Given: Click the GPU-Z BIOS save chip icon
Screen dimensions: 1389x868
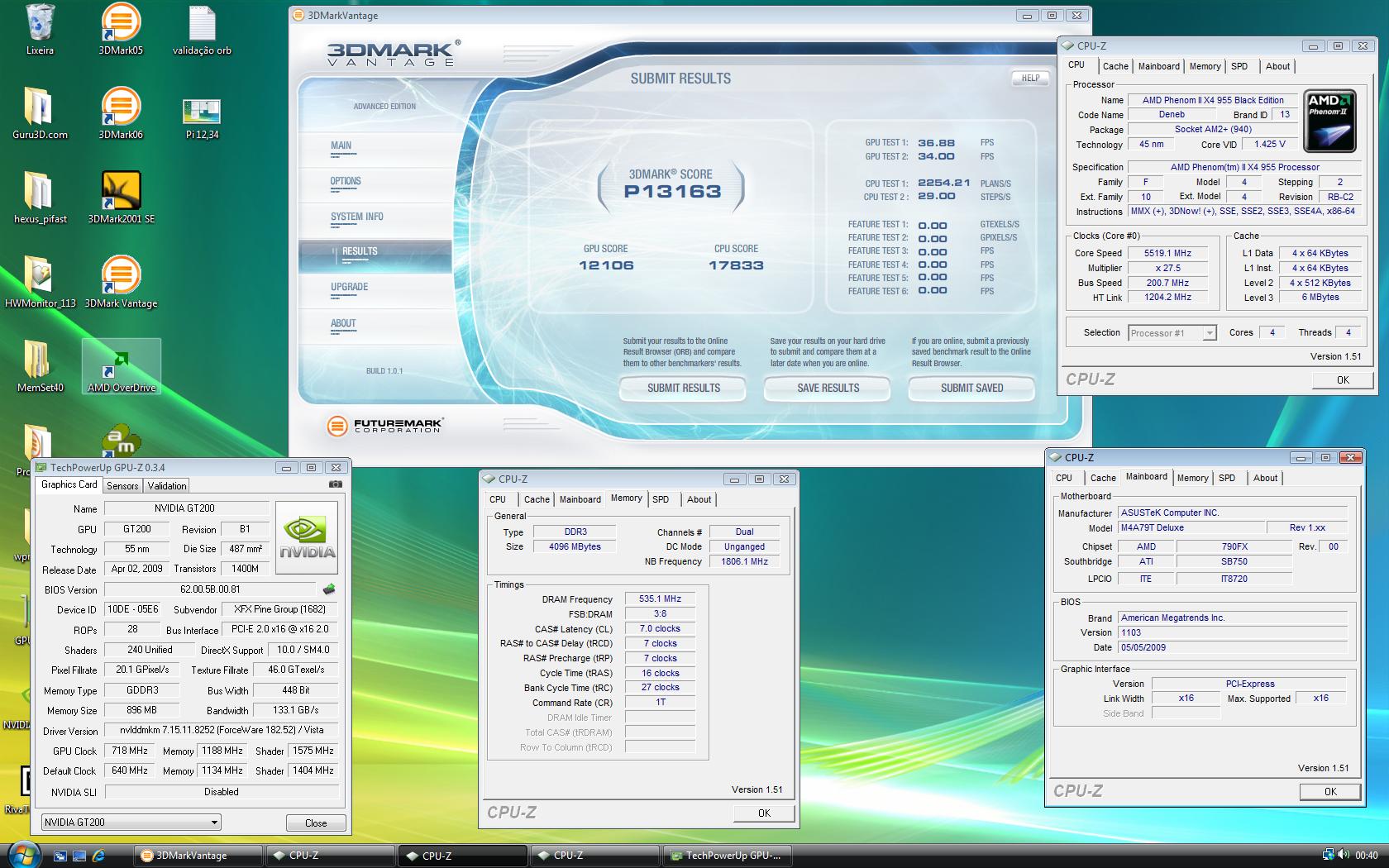Looking at the screenshot, I should pos(329,589).
